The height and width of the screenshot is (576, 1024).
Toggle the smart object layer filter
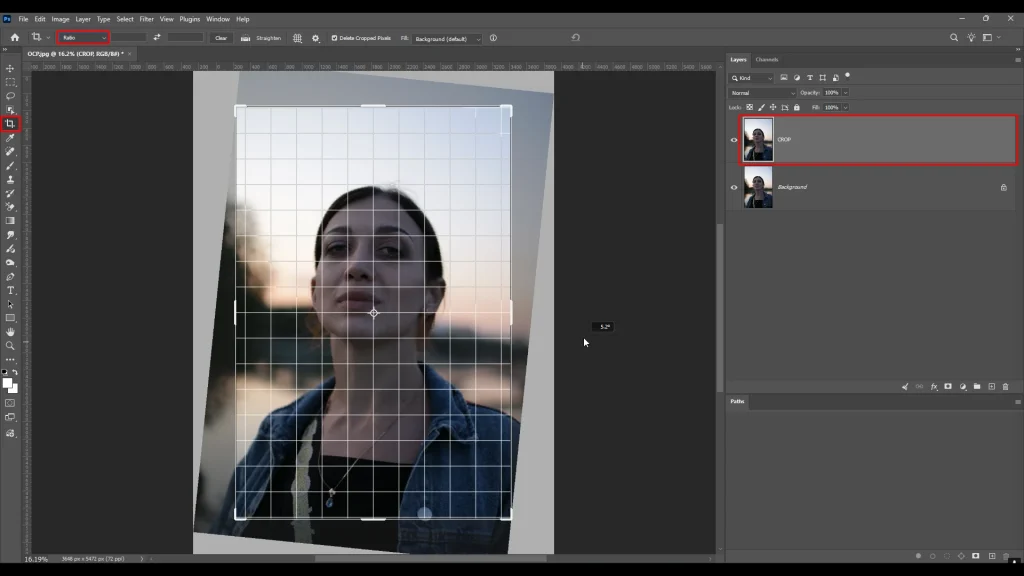coord(835,78)
